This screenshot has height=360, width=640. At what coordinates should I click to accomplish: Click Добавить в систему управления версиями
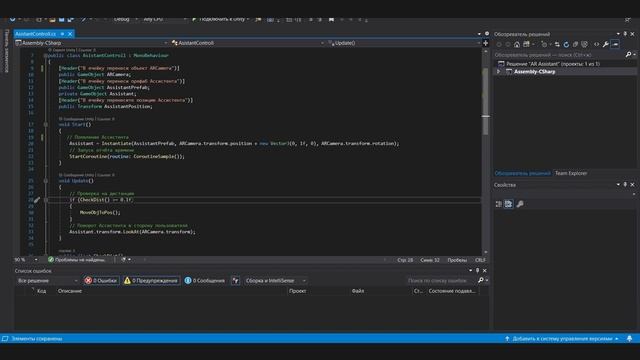click(562, 339)
